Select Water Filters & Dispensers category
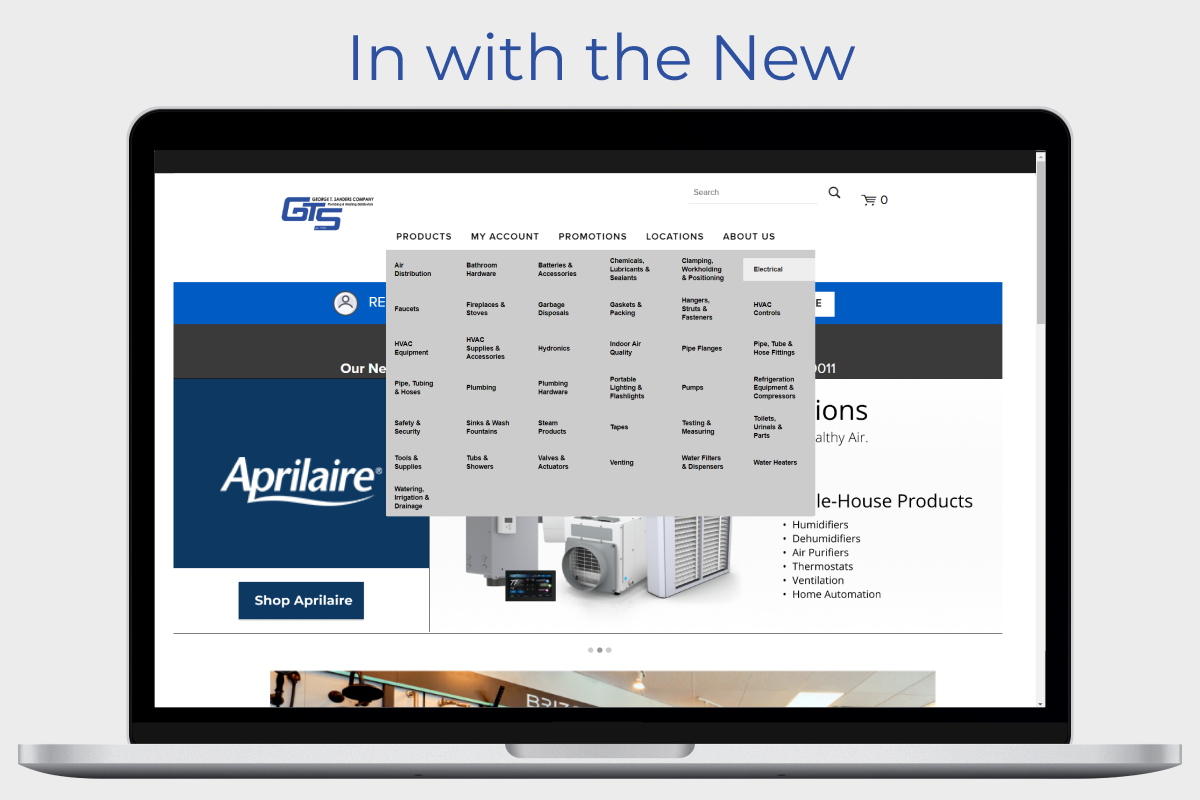This screenshot has height=800, width=1200. (x=703, y=462)
